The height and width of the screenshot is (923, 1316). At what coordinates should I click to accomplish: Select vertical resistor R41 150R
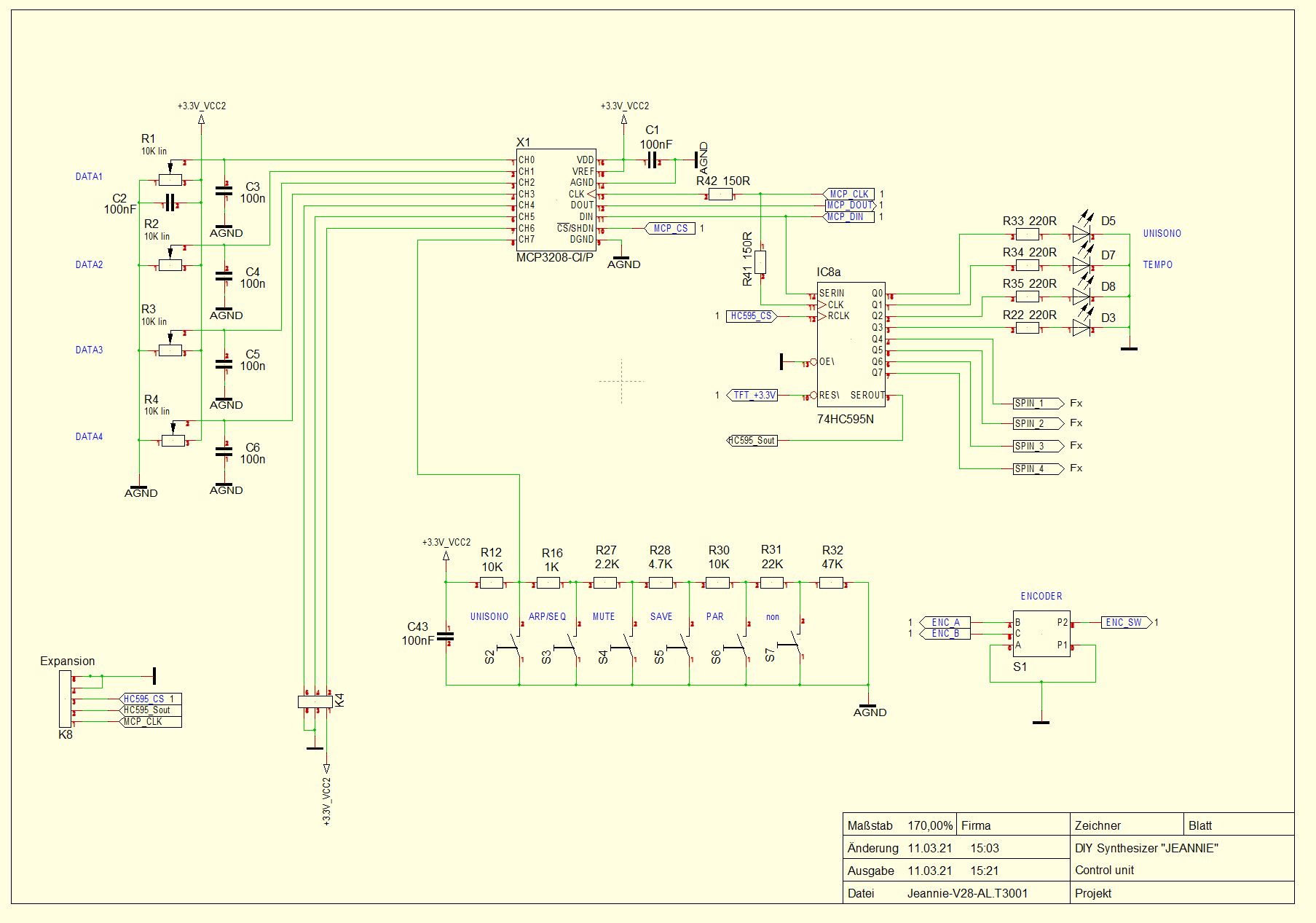761,262
